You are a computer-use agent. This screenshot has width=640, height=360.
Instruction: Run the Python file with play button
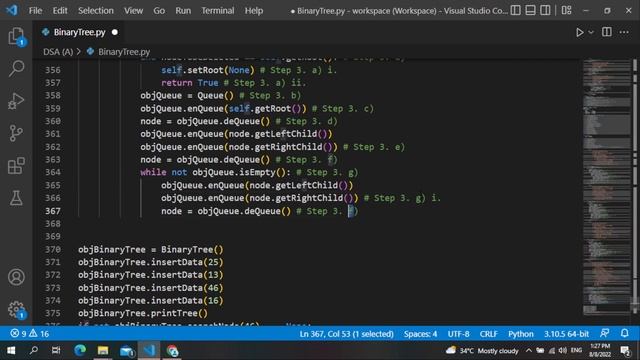coord(579,32)
